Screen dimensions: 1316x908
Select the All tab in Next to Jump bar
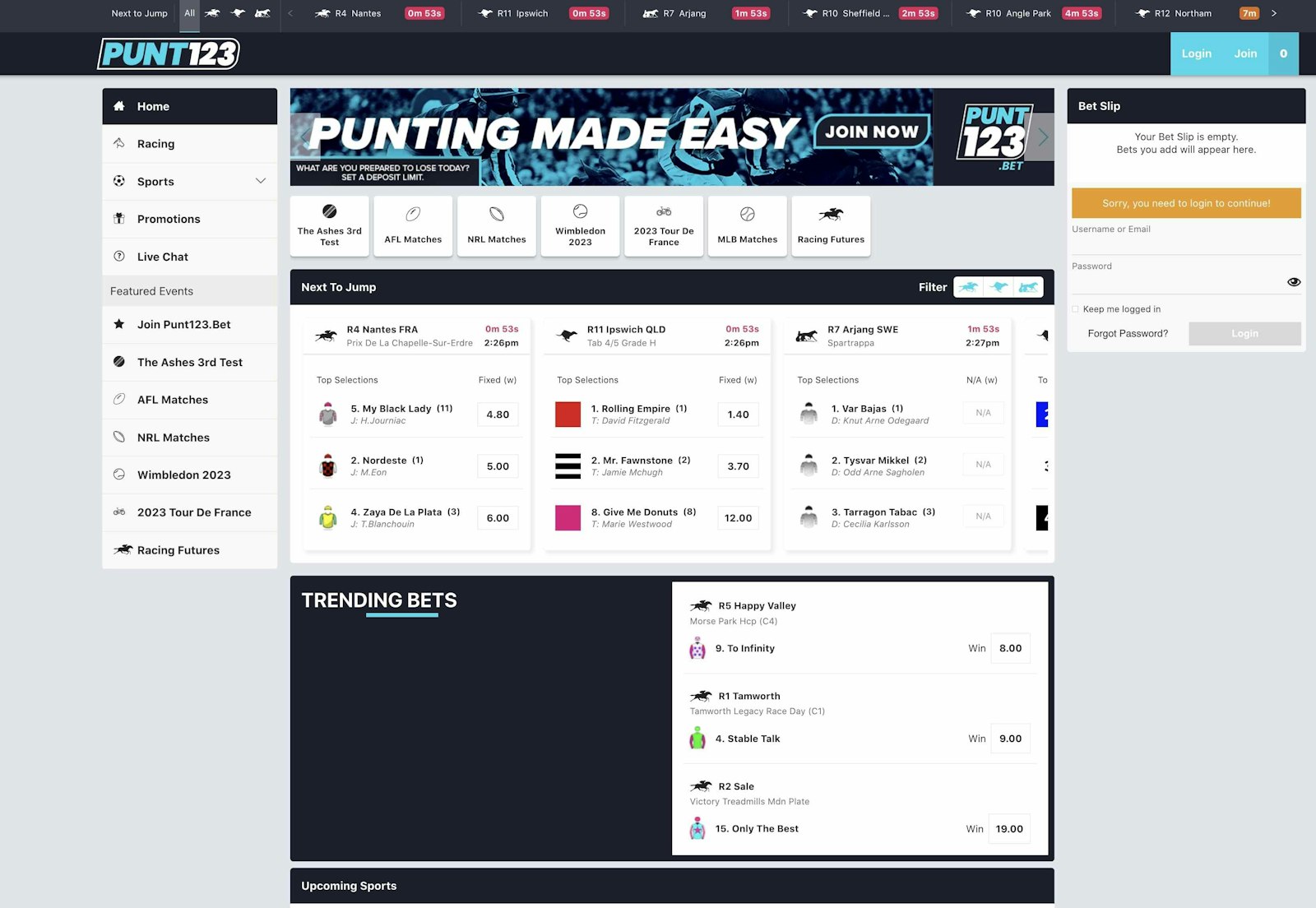[189, 13]
